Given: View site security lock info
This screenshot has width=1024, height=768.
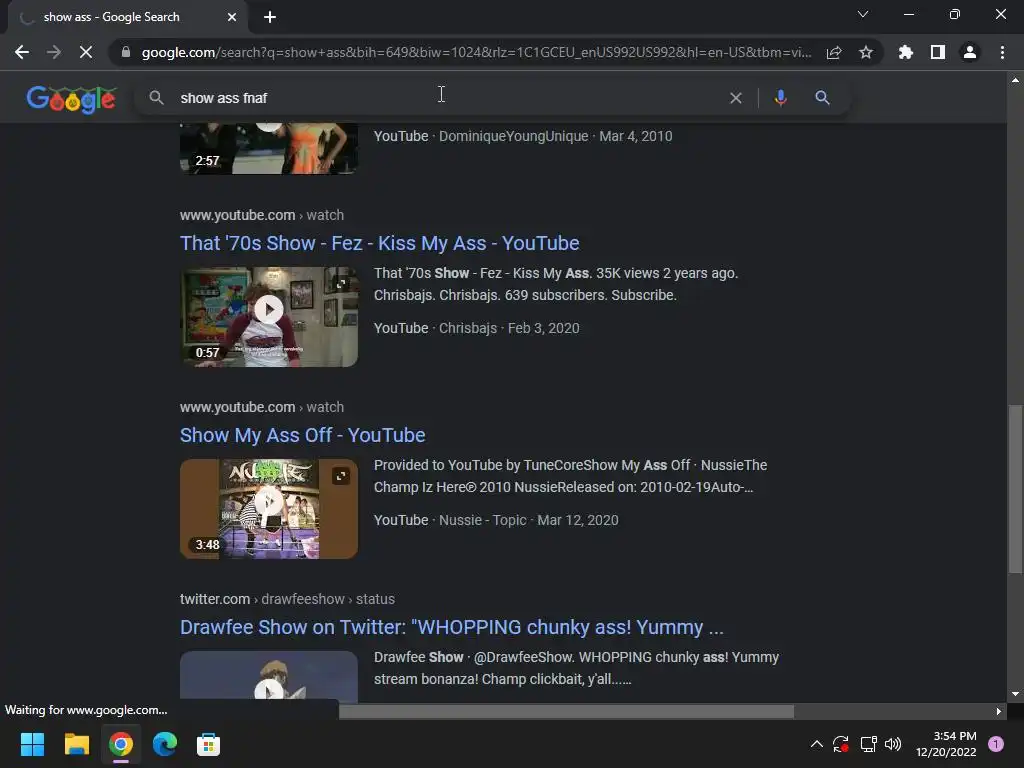Looking at the screenshot, I should tap(126, 52).
